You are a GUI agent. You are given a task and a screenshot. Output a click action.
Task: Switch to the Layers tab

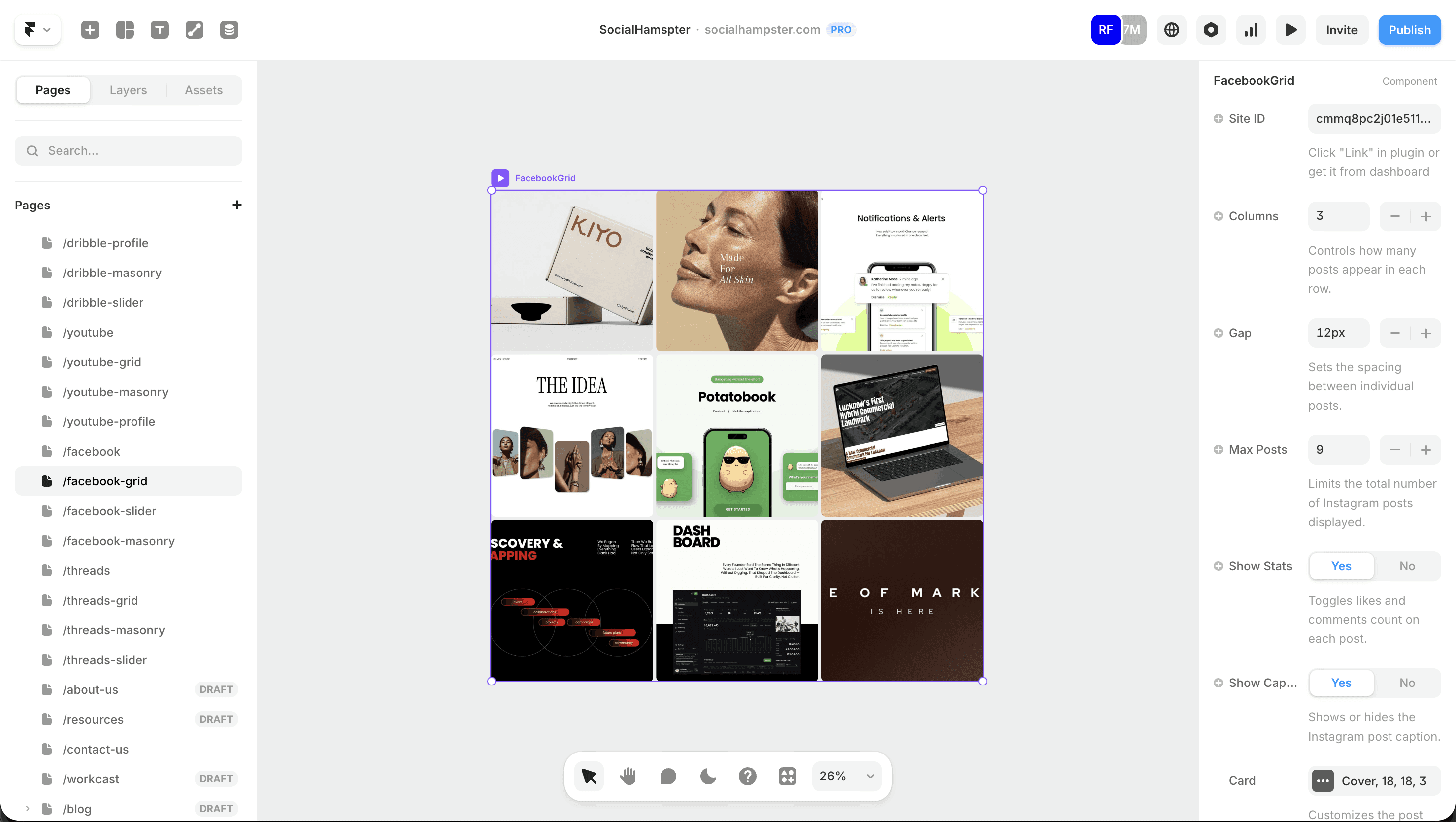click(129, 90)
